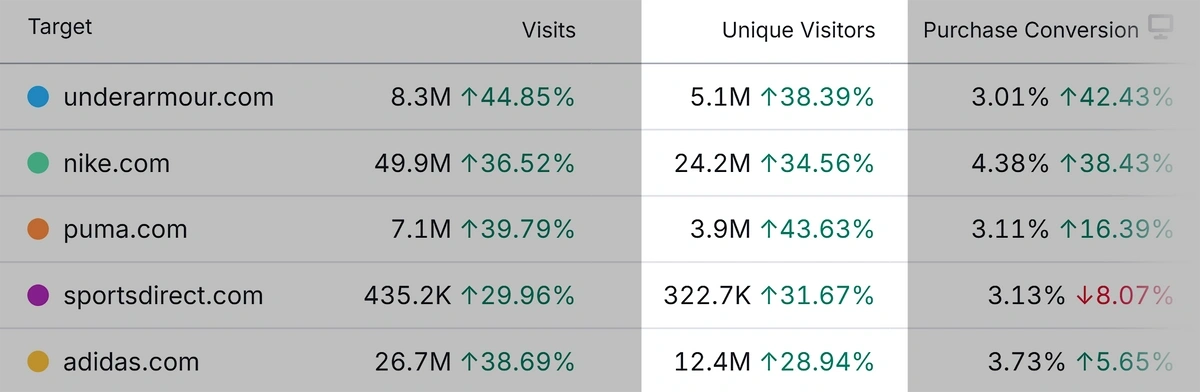Click the 36.52% visits growth figure

[x=517, y=163]
